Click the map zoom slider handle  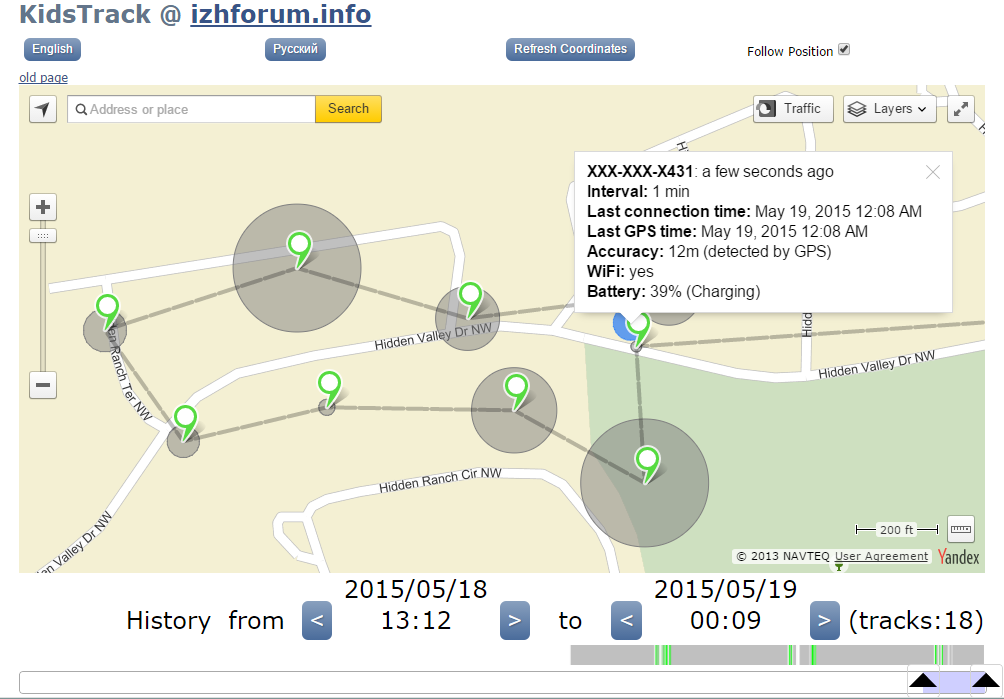43,236
